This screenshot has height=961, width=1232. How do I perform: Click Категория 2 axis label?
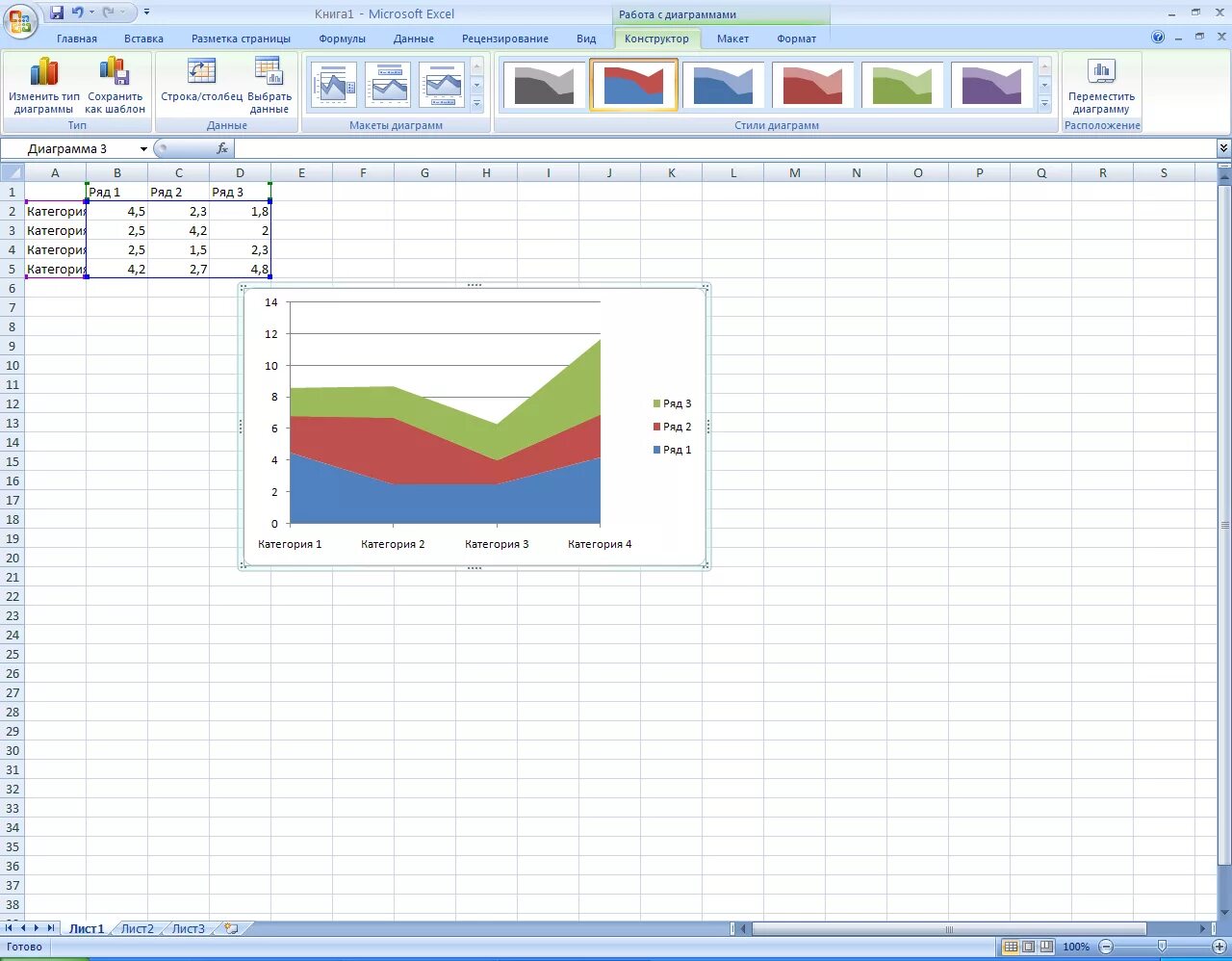click(x=393, y=544)
